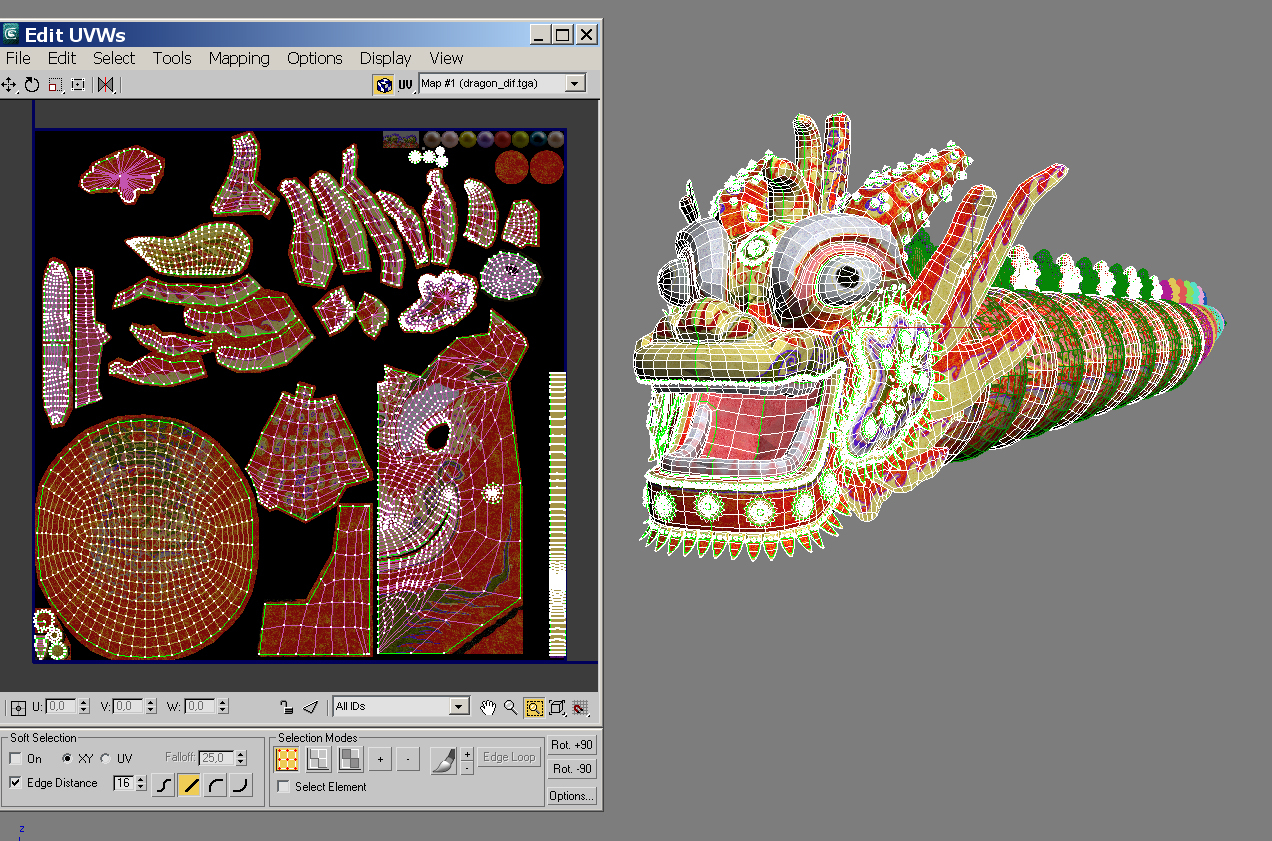Uncheck the Edge Distance option
Viewport: 1272px width, 841px height.
13,783
